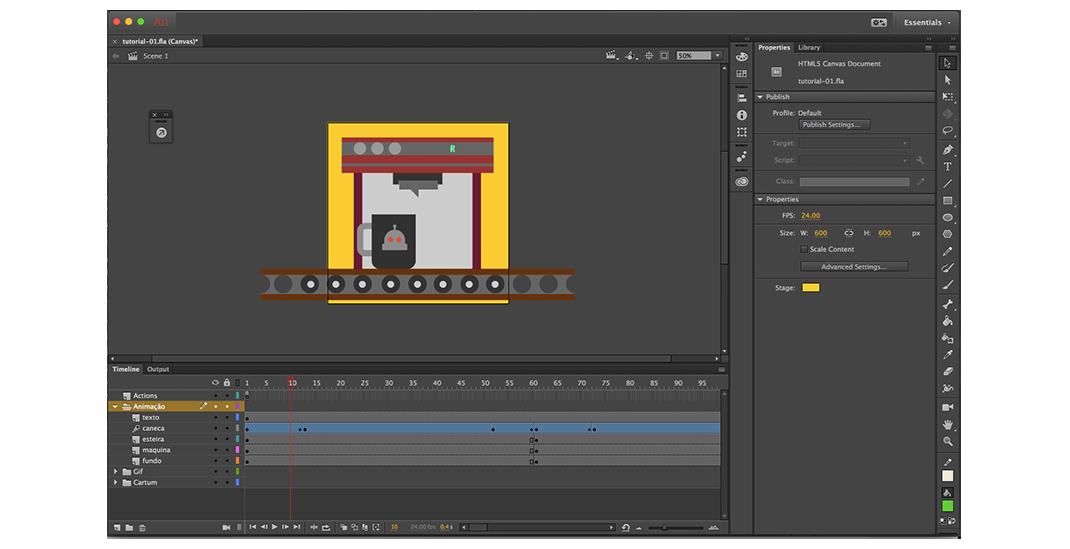1070x549 pixels.
Task: Click the Publish Settings button
Action: point(834,125)
